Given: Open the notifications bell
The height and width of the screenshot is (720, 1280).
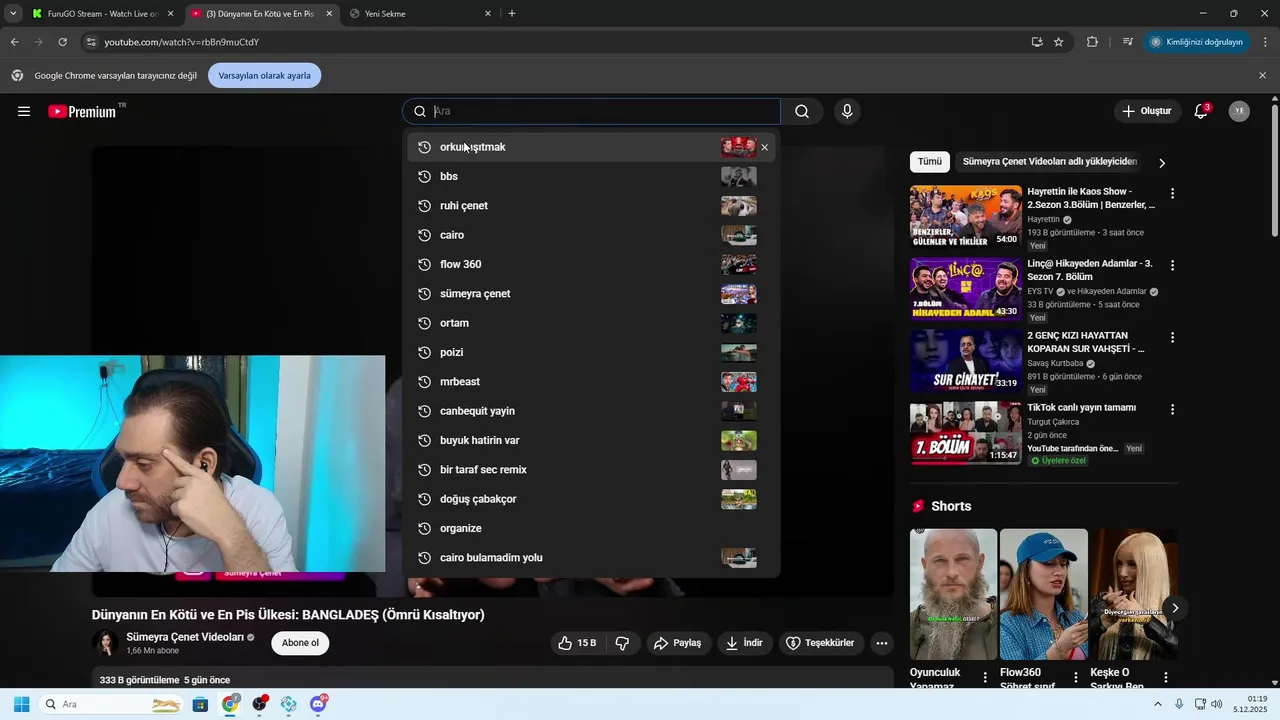Looking at the screenshot, I should pos(1201,111).
